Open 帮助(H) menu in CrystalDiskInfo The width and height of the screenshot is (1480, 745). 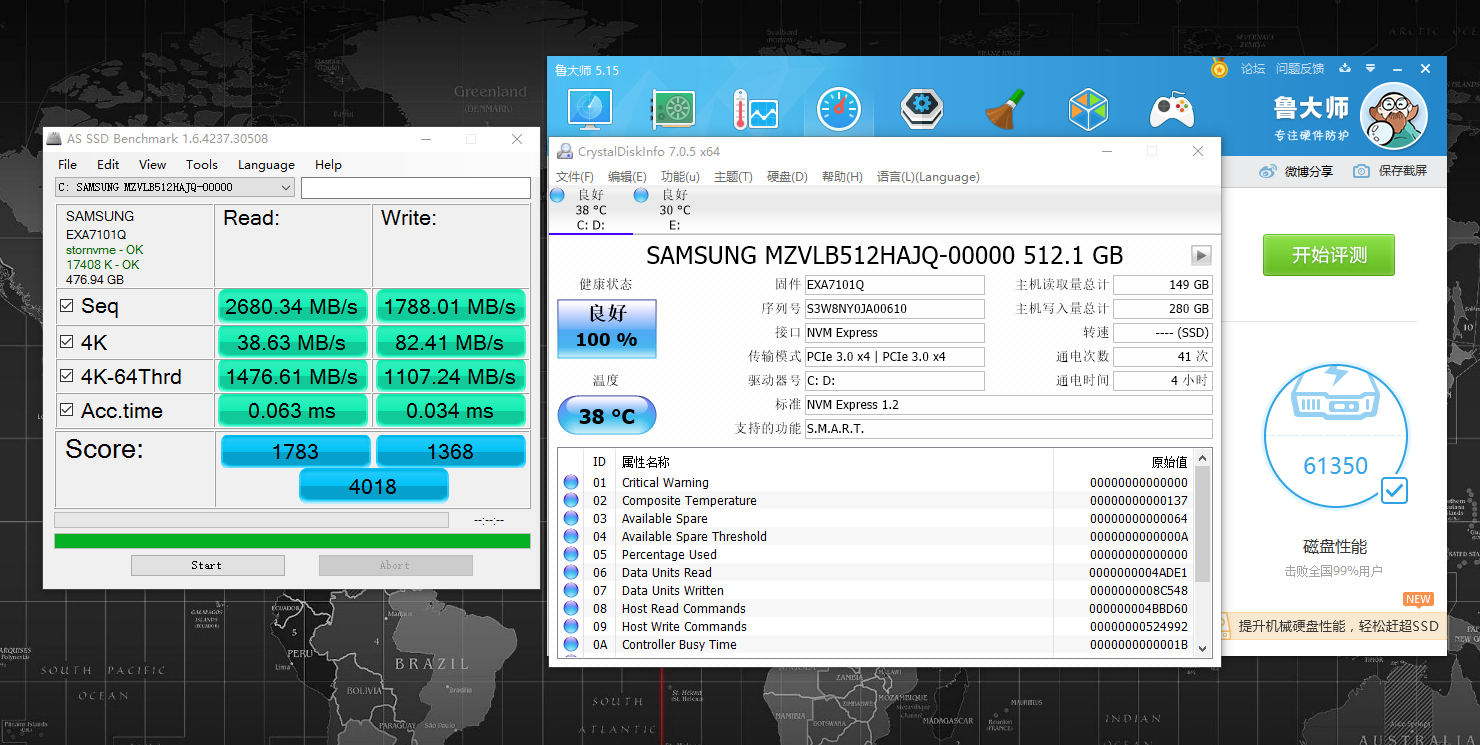[842, 177]
